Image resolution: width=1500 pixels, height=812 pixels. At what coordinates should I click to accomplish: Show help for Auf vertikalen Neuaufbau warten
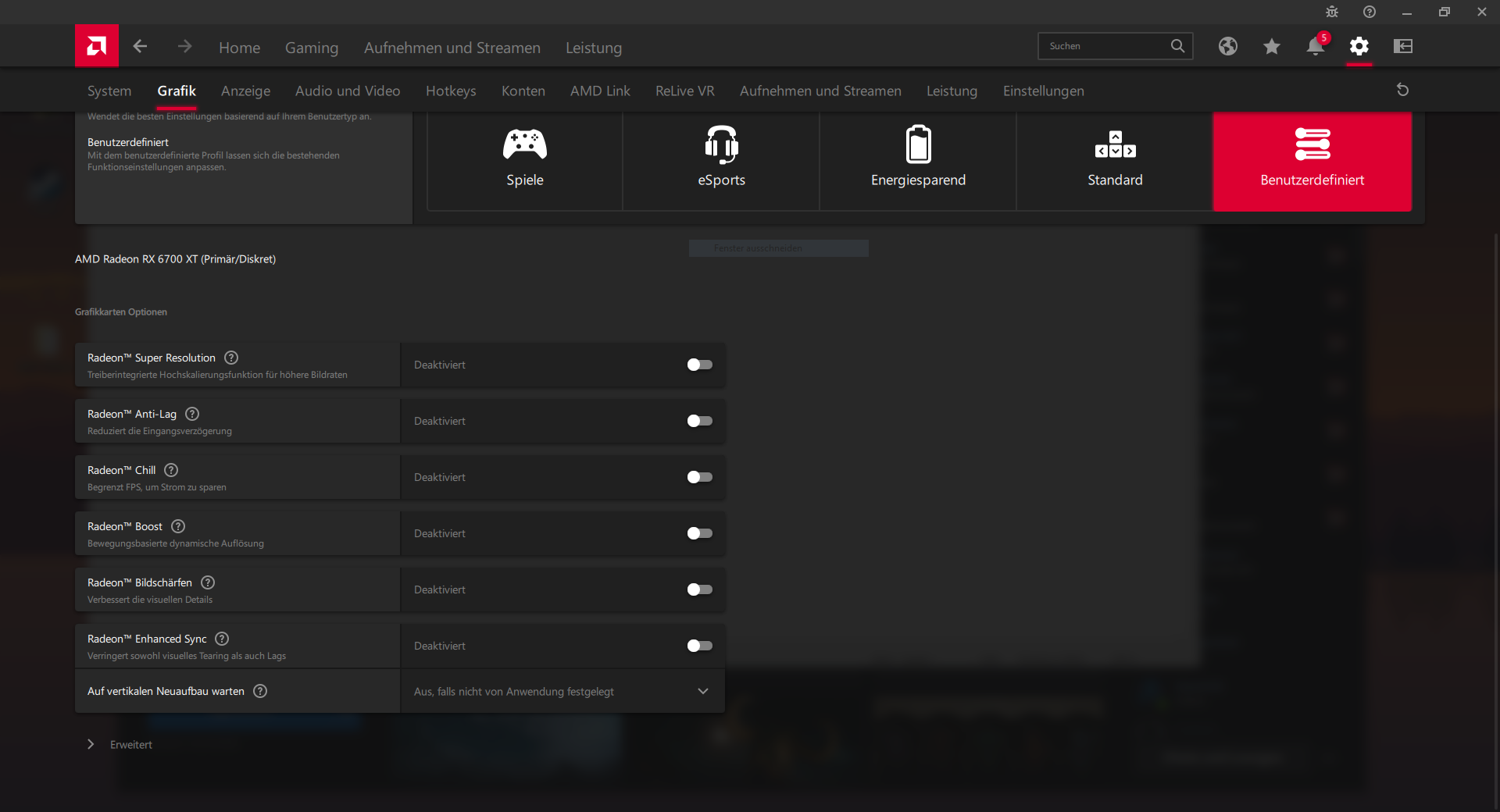pos(260,691)
